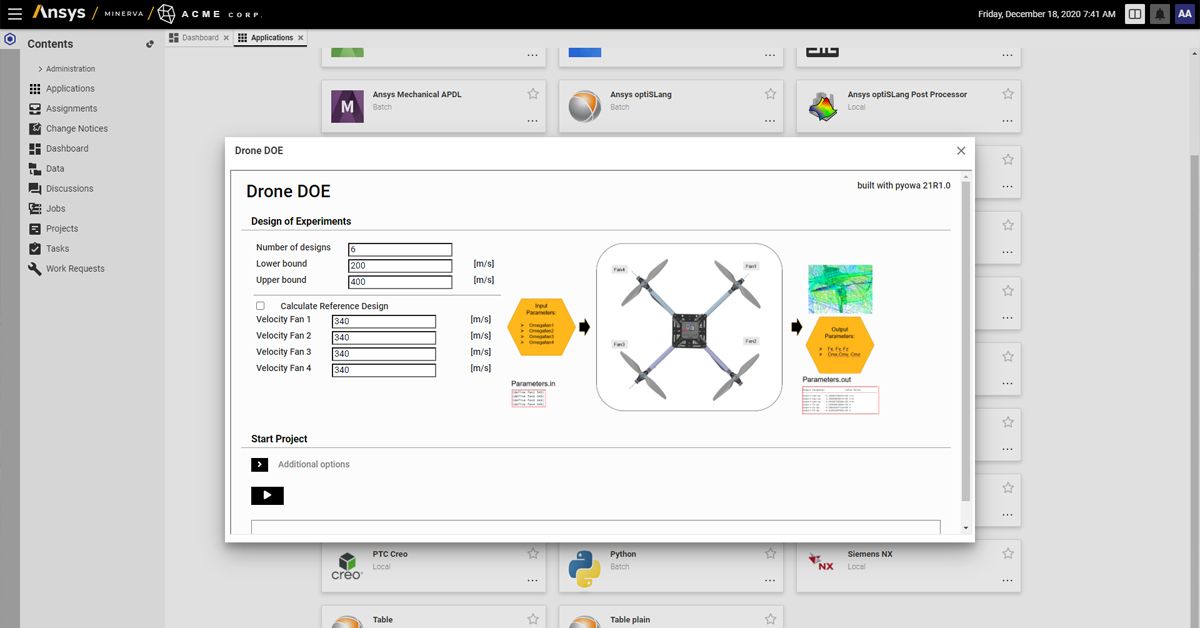This screenshot has height=628, width=1200.
Task: Click the Velocity Fan 3 field
Action: point(384,354)
